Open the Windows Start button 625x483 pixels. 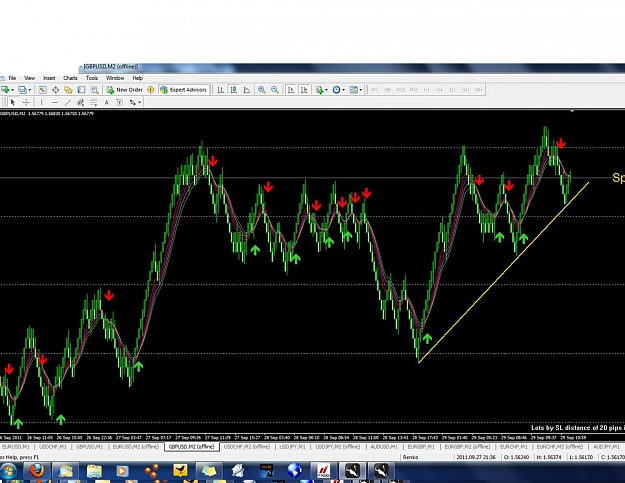pyautogui.click(x=8, y=471)
